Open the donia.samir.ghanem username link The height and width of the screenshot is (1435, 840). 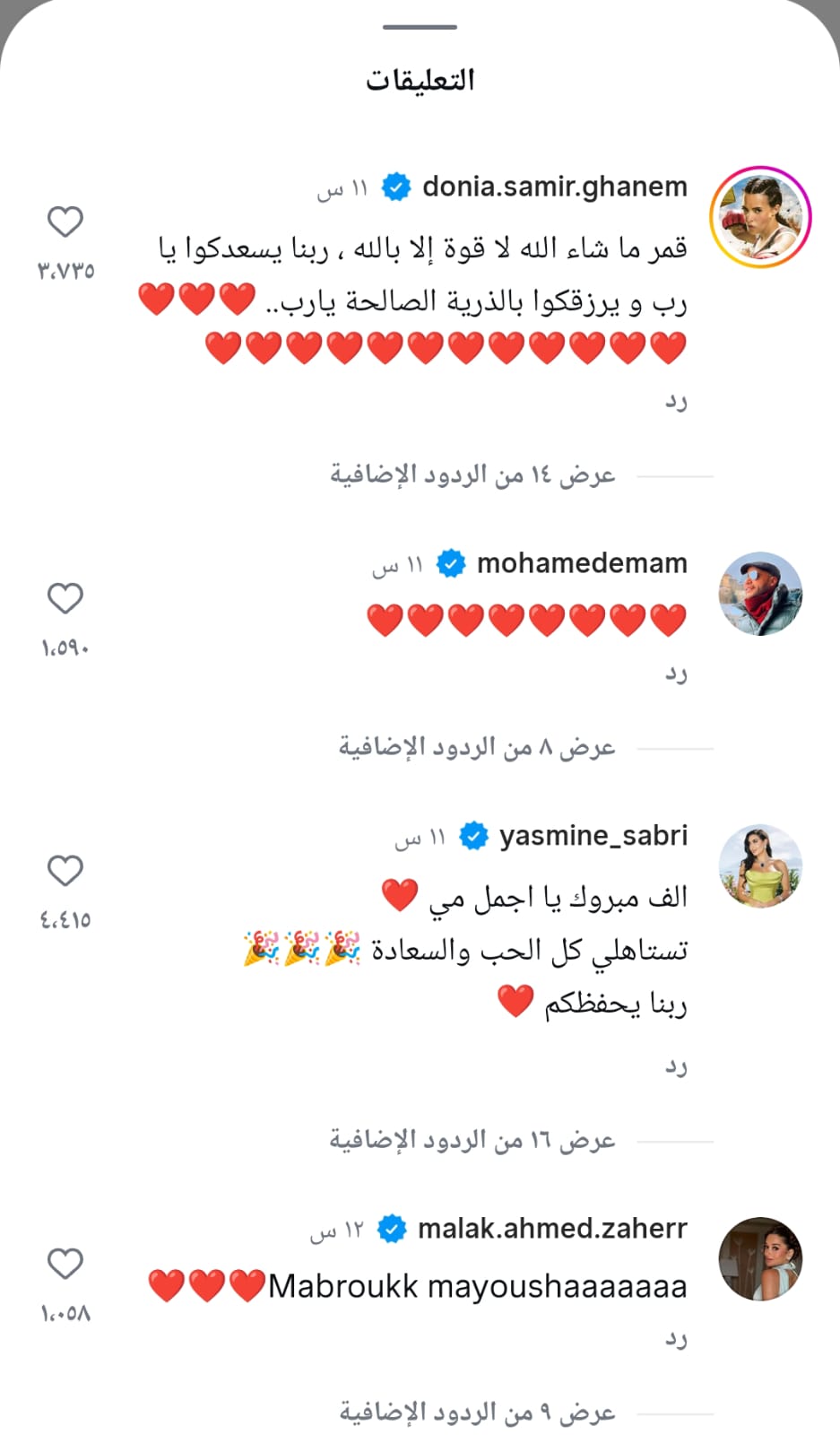[x=554, y=187]
